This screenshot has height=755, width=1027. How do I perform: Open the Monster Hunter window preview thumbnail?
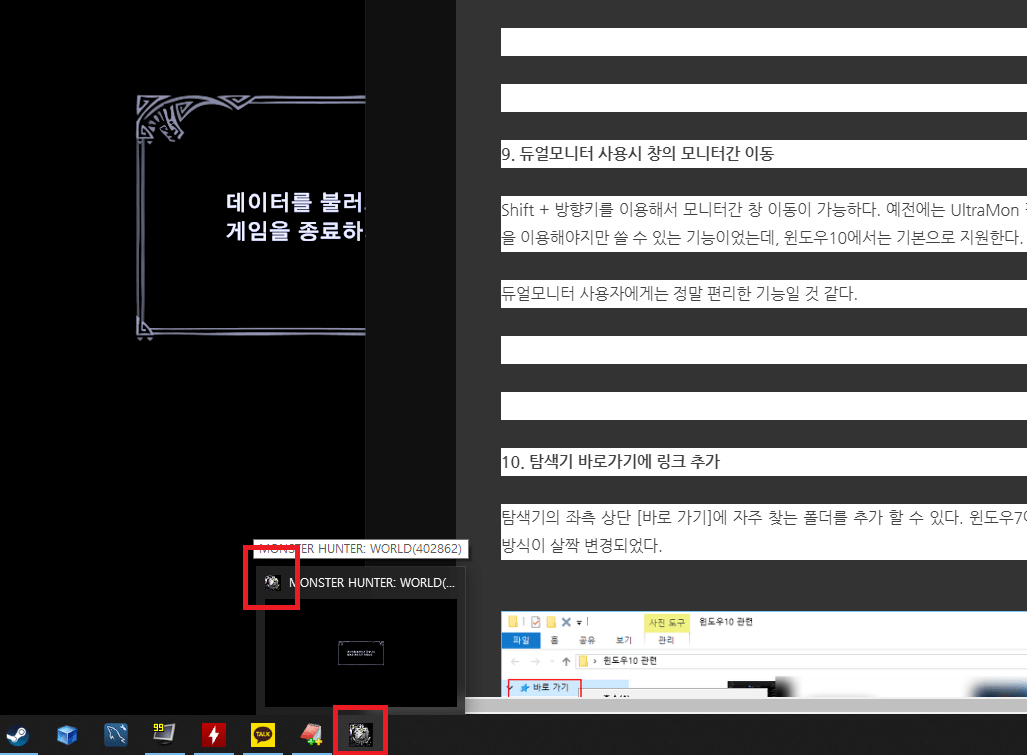click(361, 653)
